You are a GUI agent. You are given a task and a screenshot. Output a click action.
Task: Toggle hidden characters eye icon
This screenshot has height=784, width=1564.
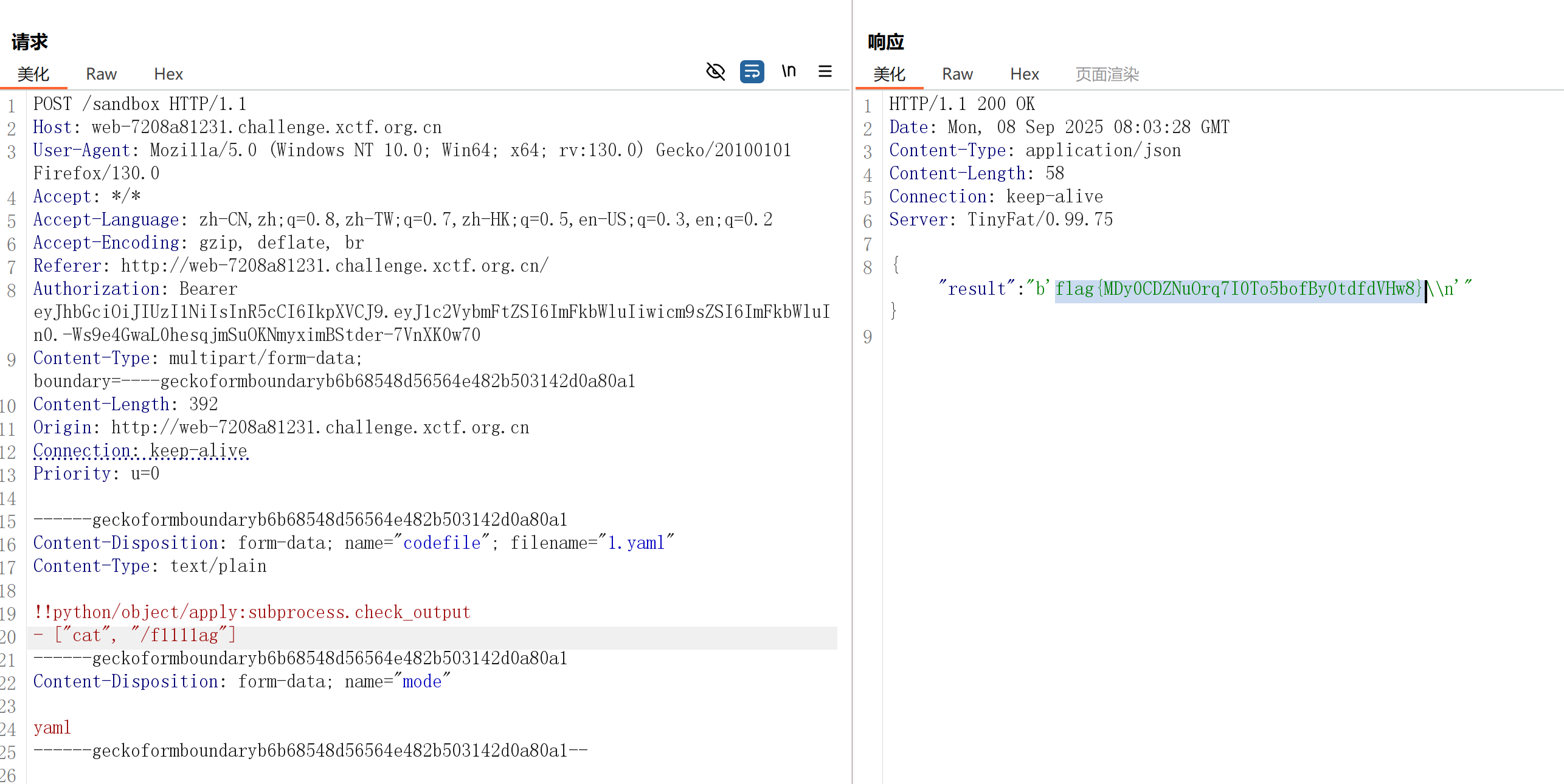[x=715, y=72]
